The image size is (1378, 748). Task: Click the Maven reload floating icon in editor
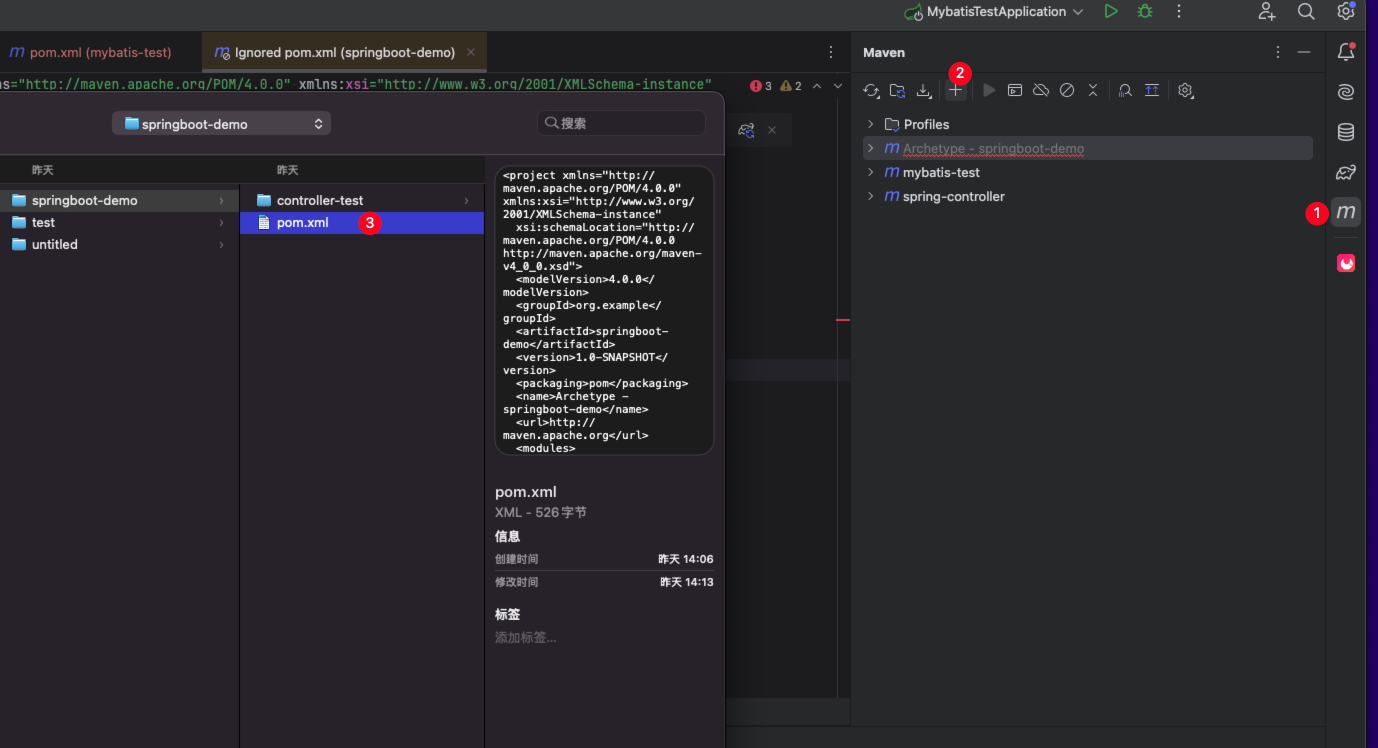point(746,130)
